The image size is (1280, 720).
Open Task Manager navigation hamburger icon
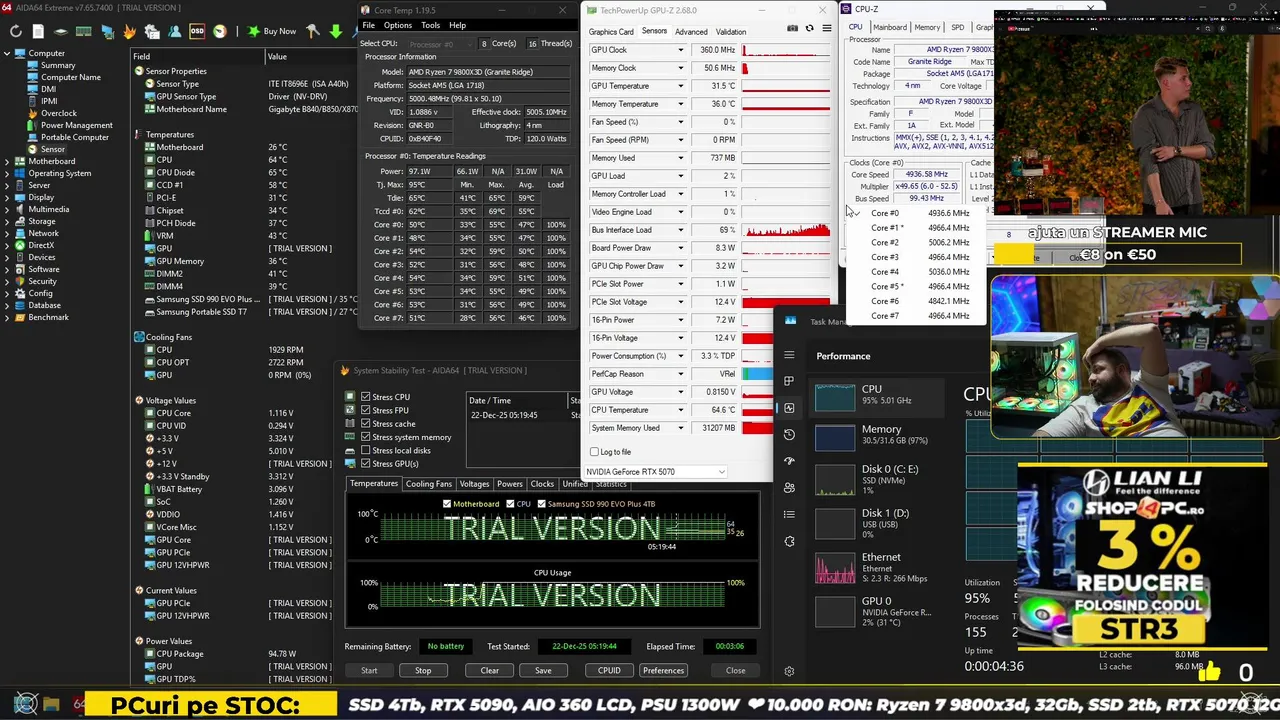click(789, 355)
